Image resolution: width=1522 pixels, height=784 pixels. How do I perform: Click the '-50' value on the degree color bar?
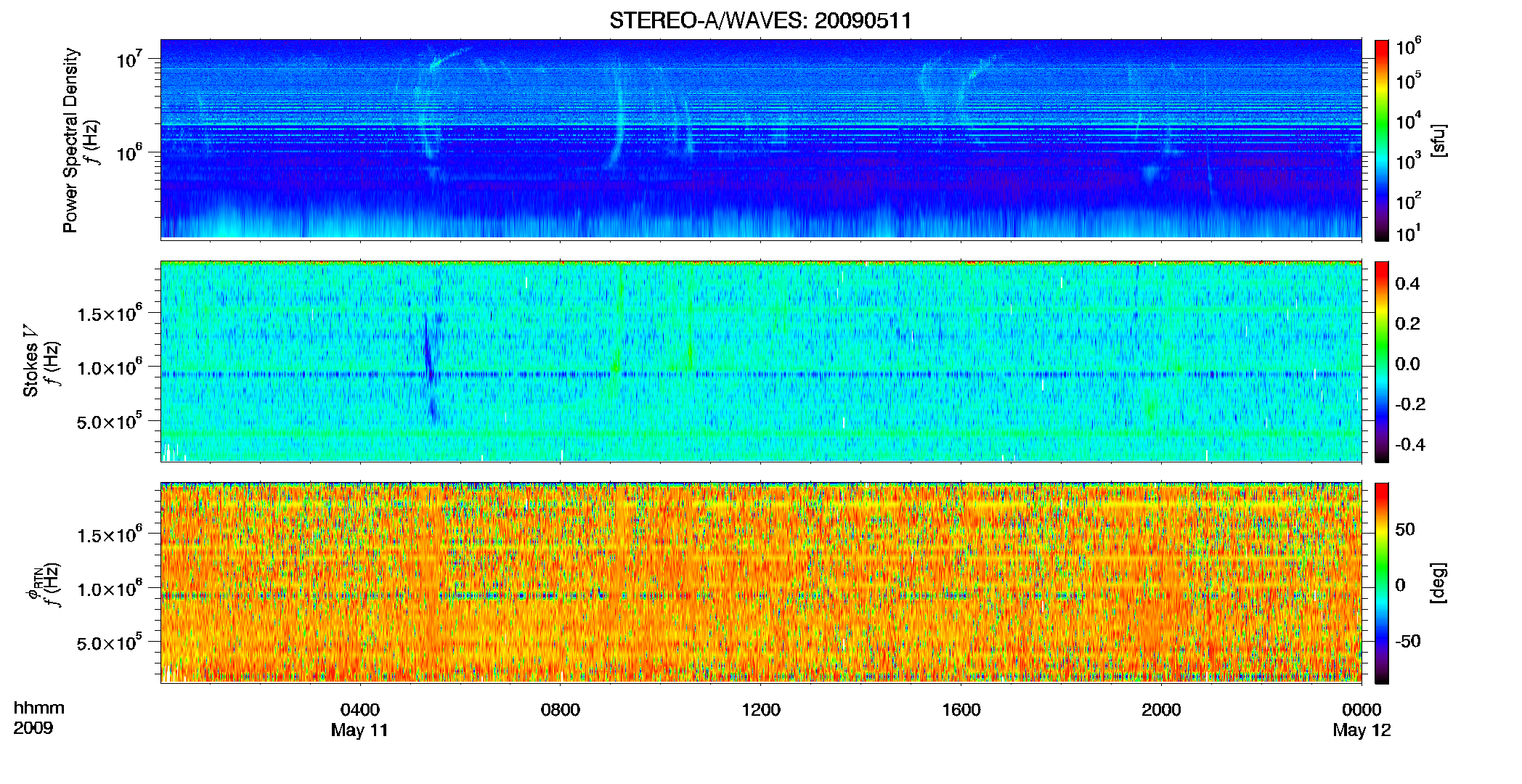[x=1408, y=641]
